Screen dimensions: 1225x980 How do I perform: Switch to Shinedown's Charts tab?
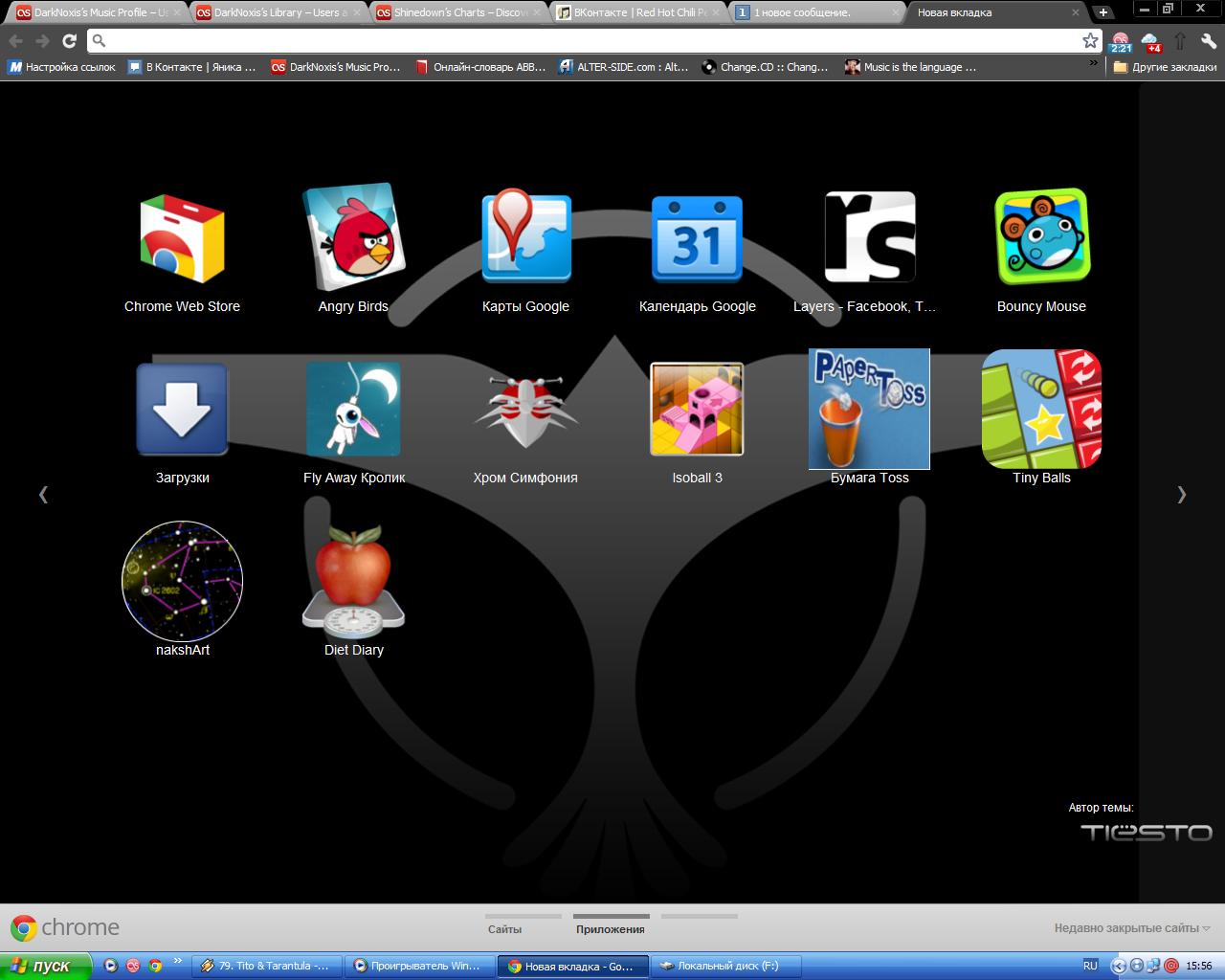[459, 12]
